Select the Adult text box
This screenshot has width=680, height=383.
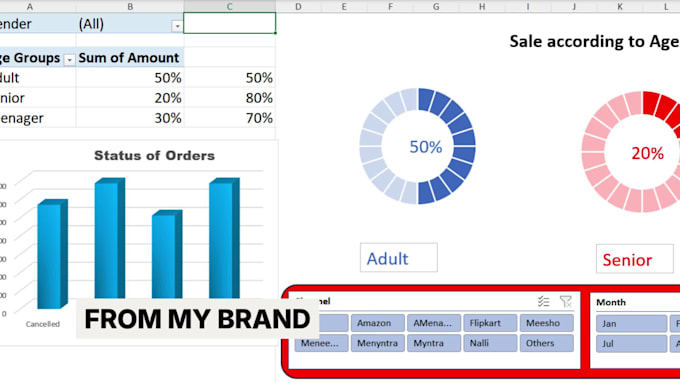click(x=399, y=258)
